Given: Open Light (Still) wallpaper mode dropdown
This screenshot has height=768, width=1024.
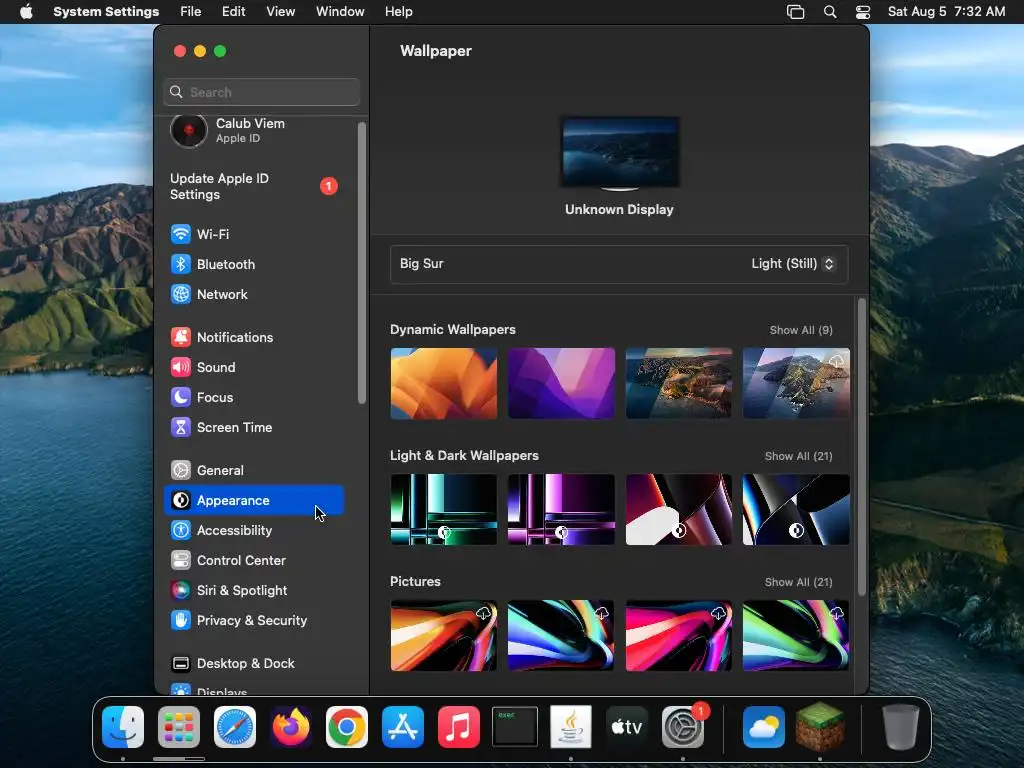Looking at the screenshot, I should [x=793, y=263].
